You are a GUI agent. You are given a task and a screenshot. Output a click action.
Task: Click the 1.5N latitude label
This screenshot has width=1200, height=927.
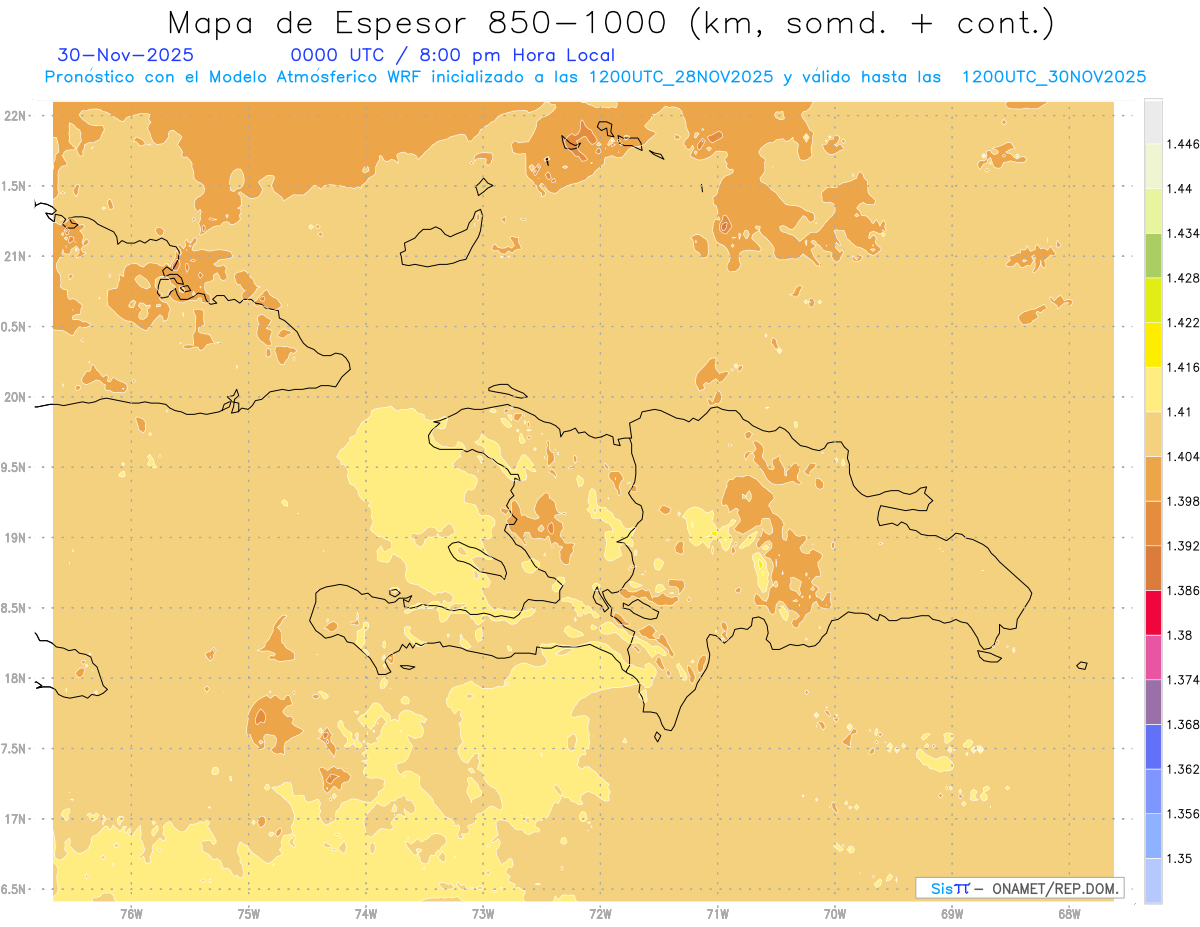click(x=13, y=186)
